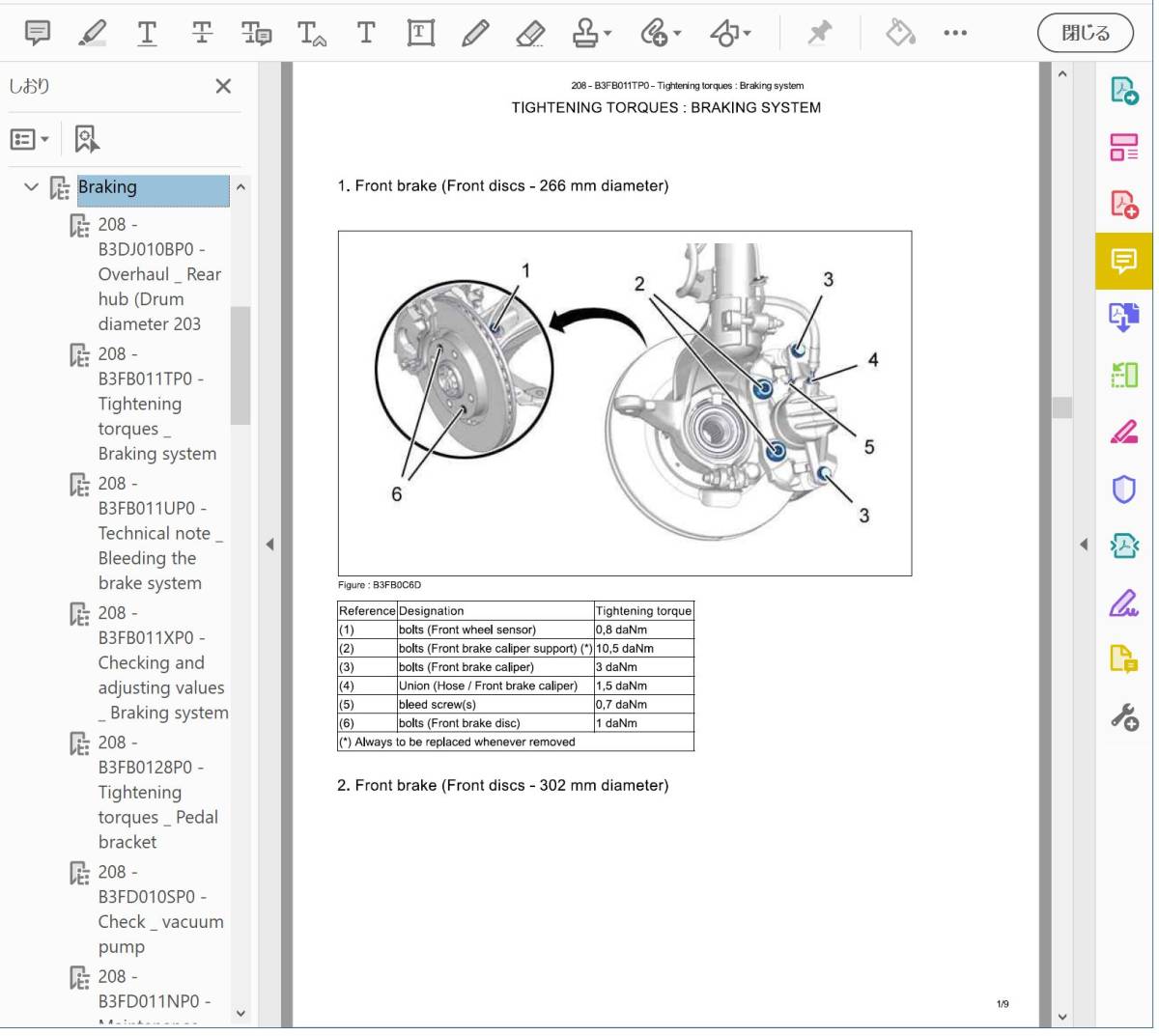Click table cell '10,5 daNm'

(x=644, y=649)
